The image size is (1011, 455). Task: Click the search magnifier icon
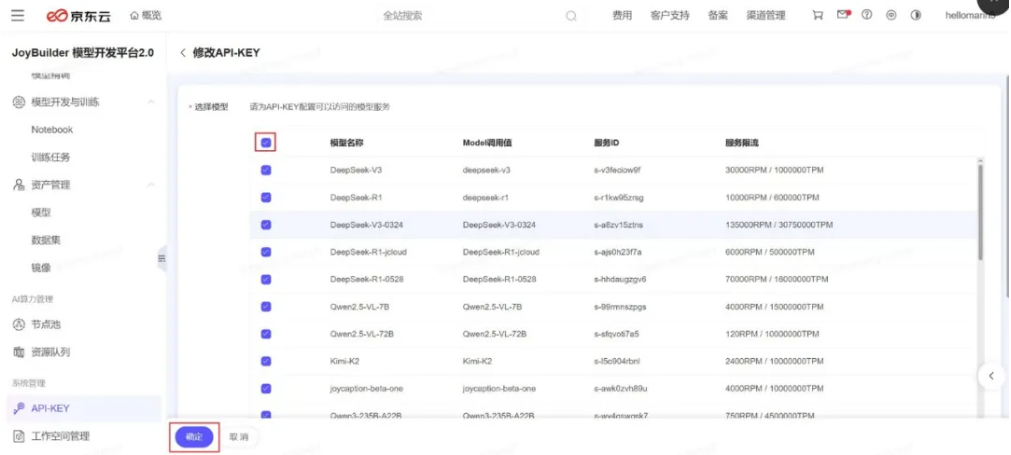click(571, 16)
